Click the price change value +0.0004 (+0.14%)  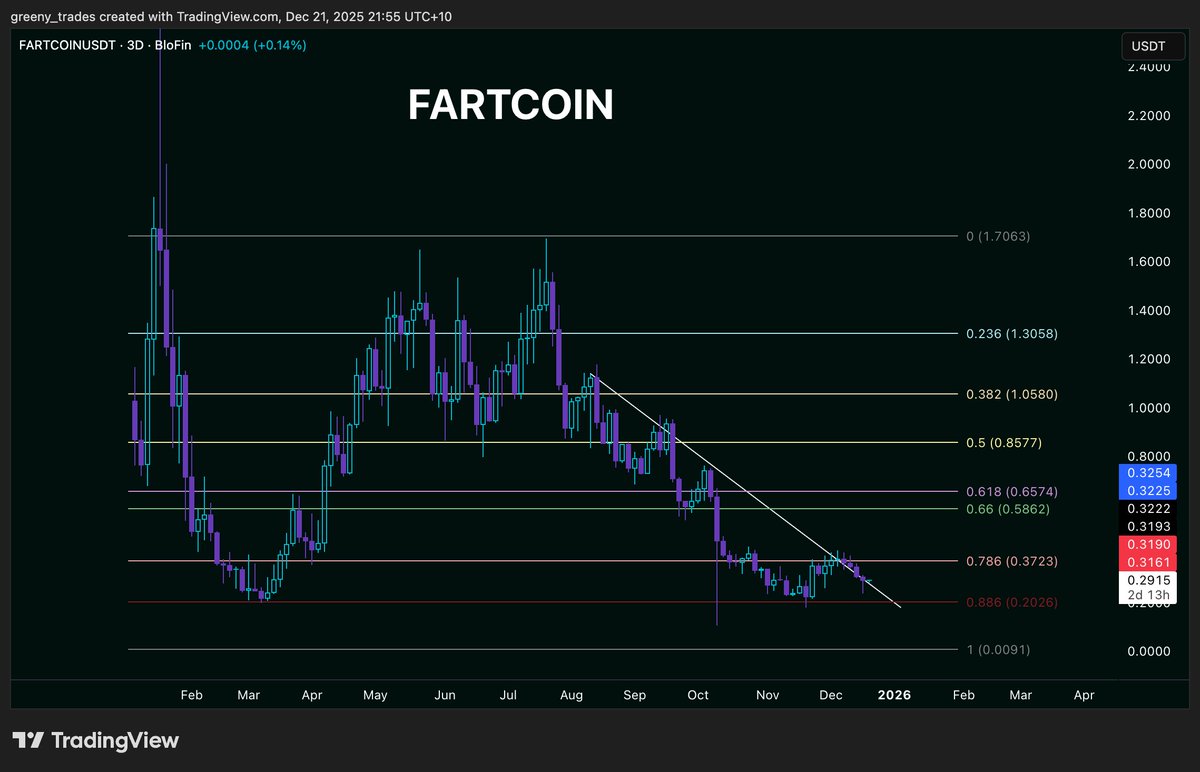click(x=255, y=45)
